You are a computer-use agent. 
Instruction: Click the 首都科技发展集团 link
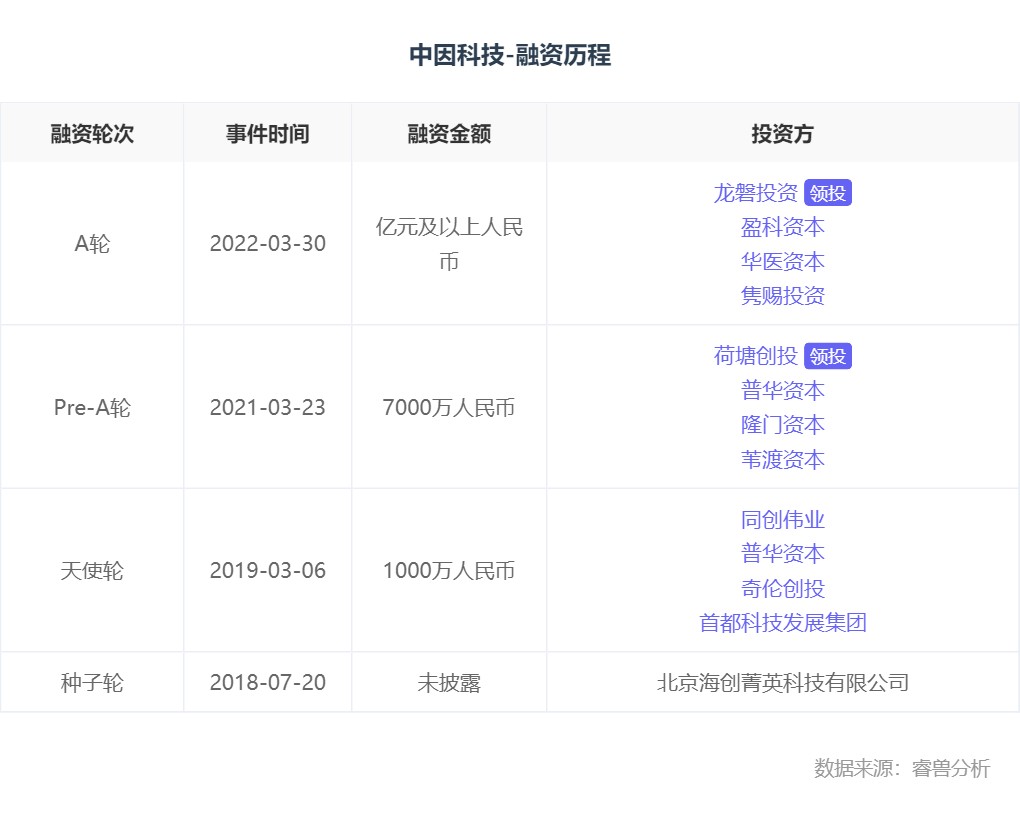[x=782, y=622]
